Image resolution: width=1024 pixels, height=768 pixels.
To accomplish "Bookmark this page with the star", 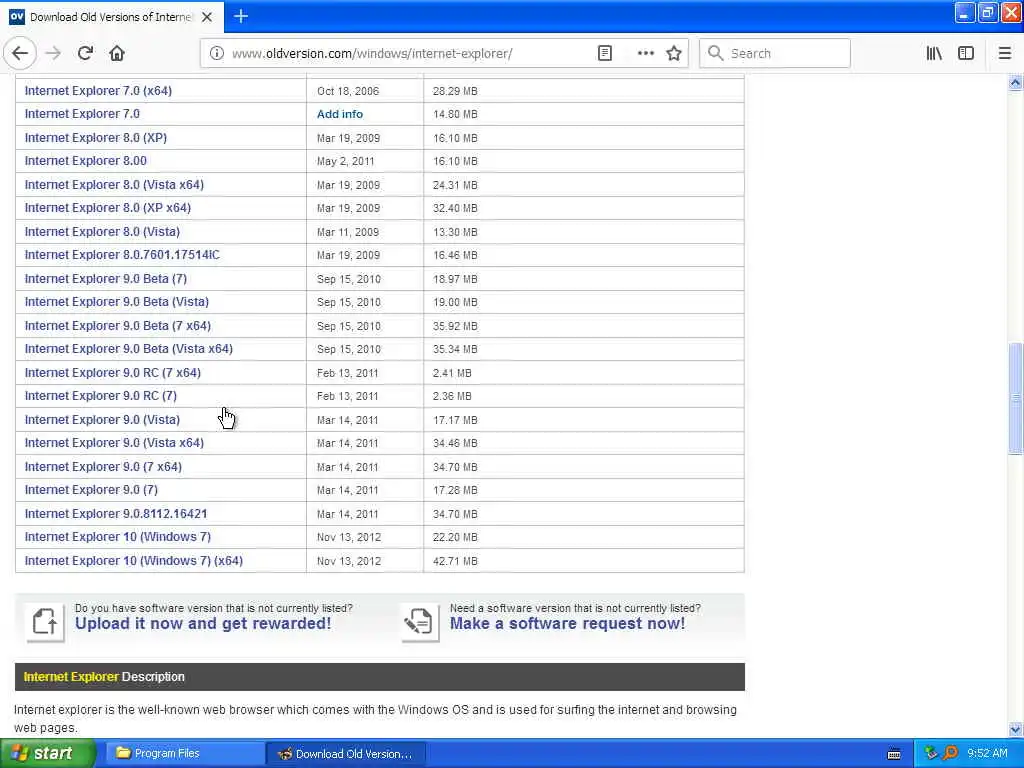I will pos(674,54).
